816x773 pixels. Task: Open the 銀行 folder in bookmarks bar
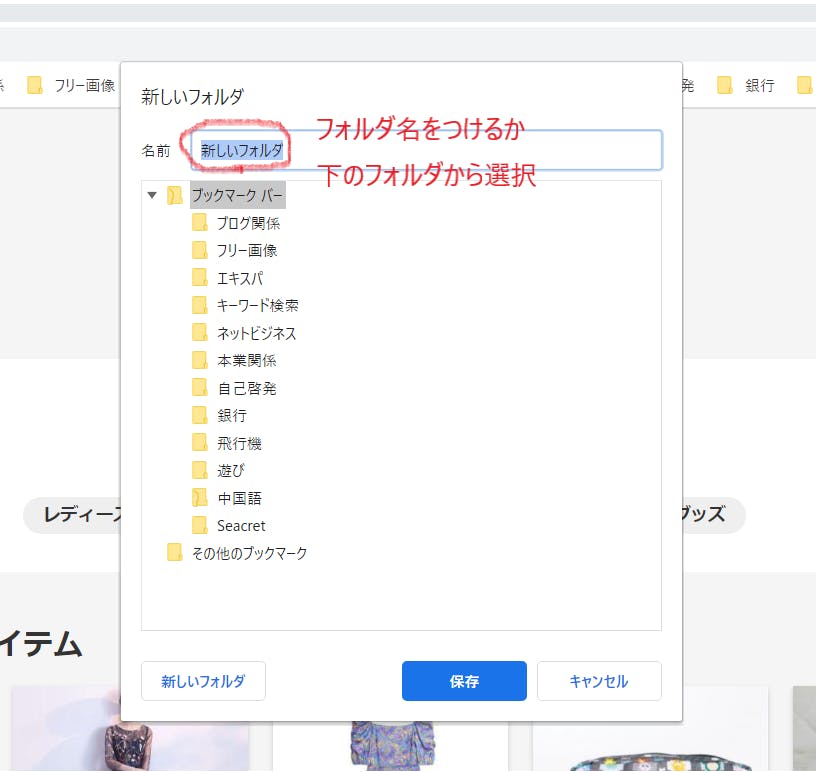748,86
